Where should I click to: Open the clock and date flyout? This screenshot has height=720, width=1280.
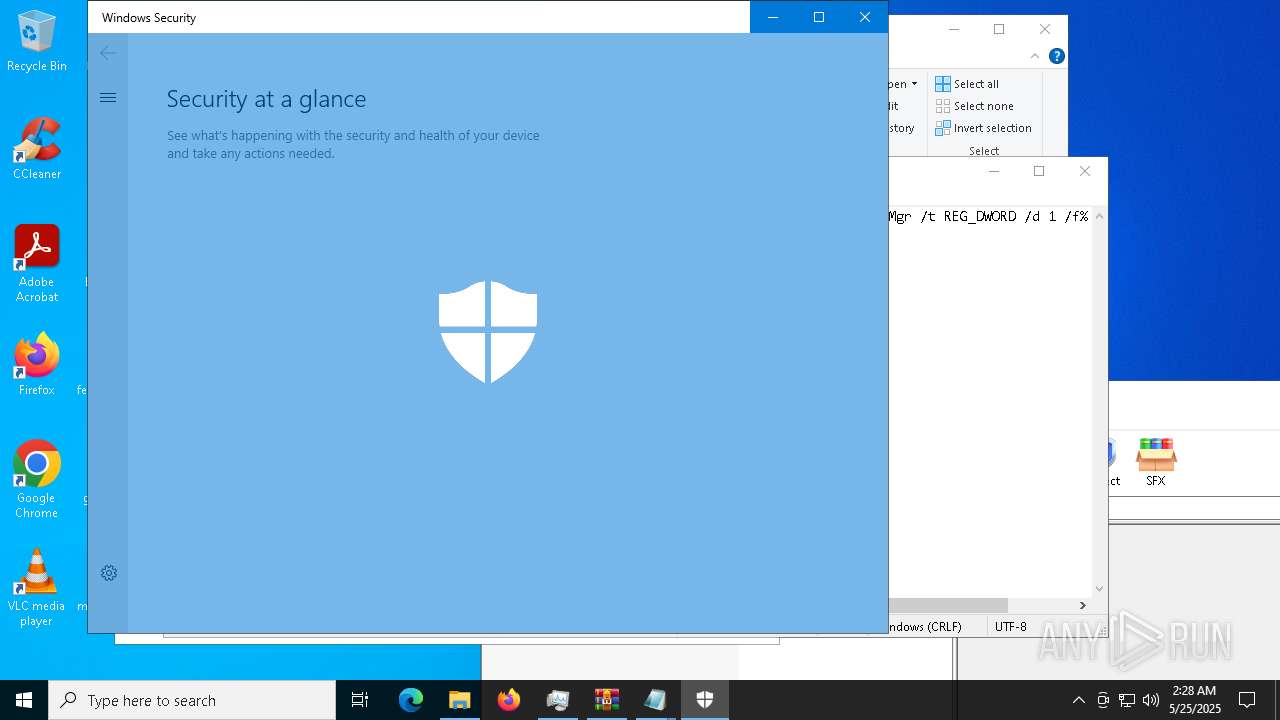1194,700
